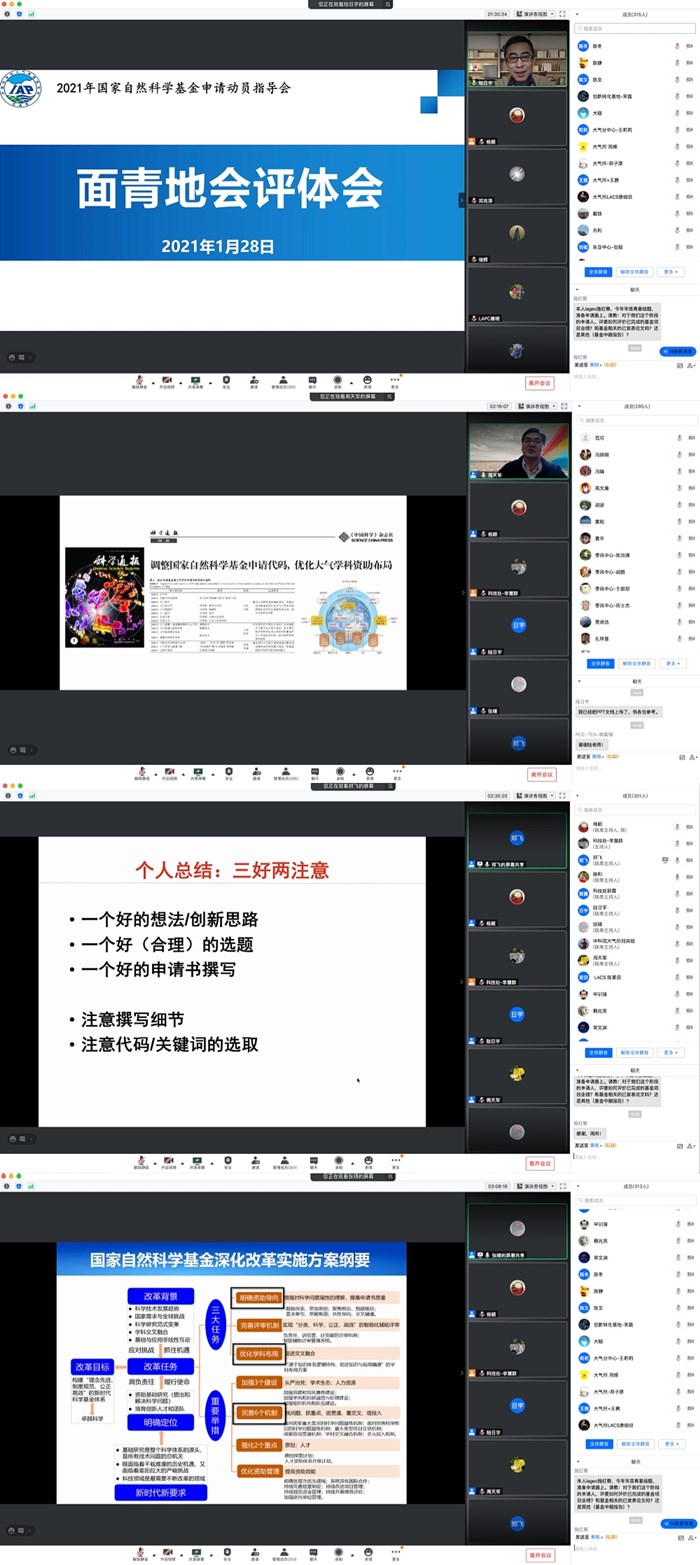Click 离开会议 button below the 科学通报 slide

[x=540, y=774]
